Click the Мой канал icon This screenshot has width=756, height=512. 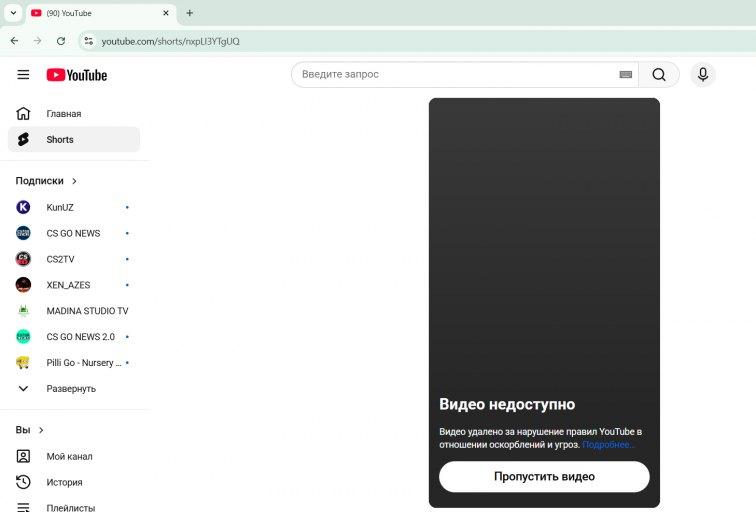23,456
